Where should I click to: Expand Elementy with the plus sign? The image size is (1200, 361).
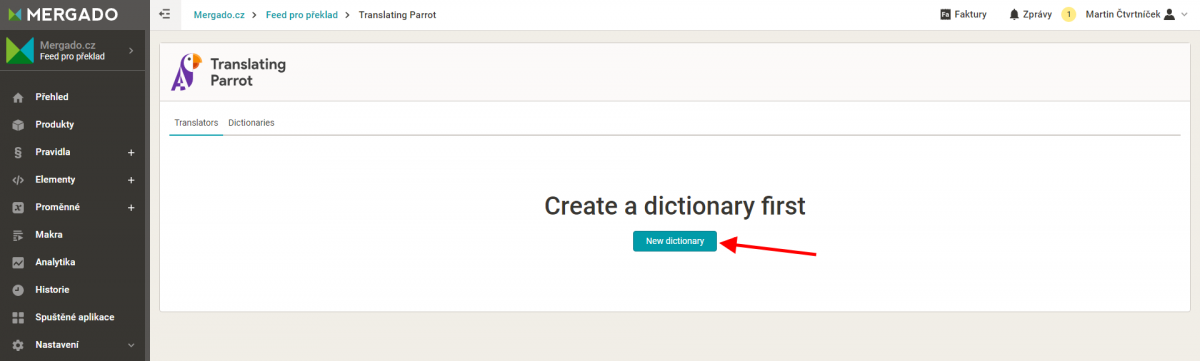click(131, 180)
